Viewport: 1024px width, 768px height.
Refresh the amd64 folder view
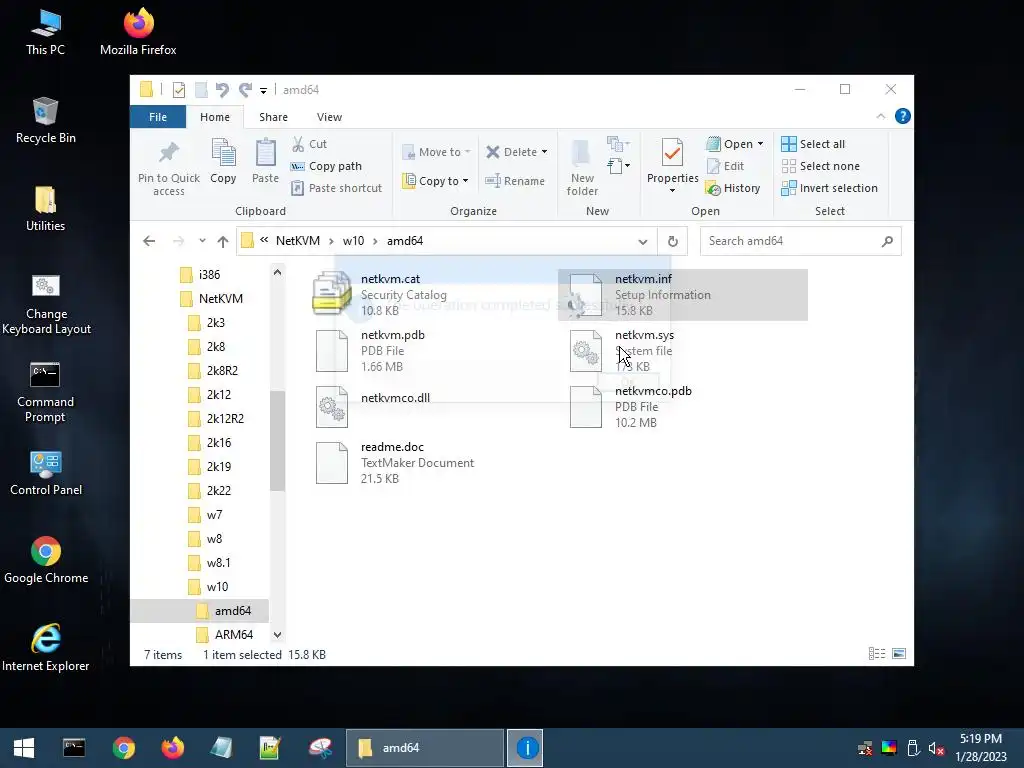click(673, 241)
